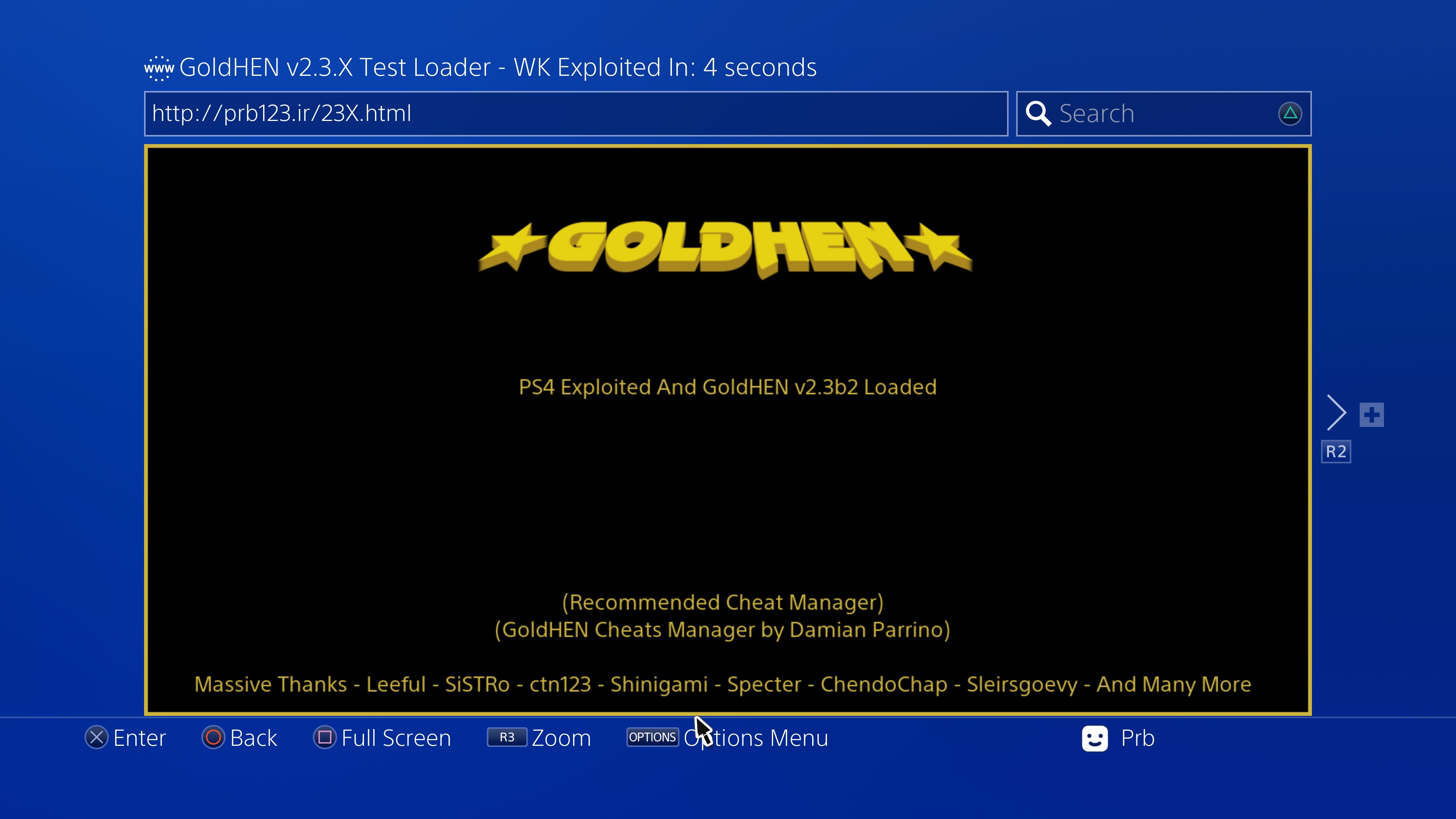Open the Options Menu

pyautogui.click(x=756, y=738)
